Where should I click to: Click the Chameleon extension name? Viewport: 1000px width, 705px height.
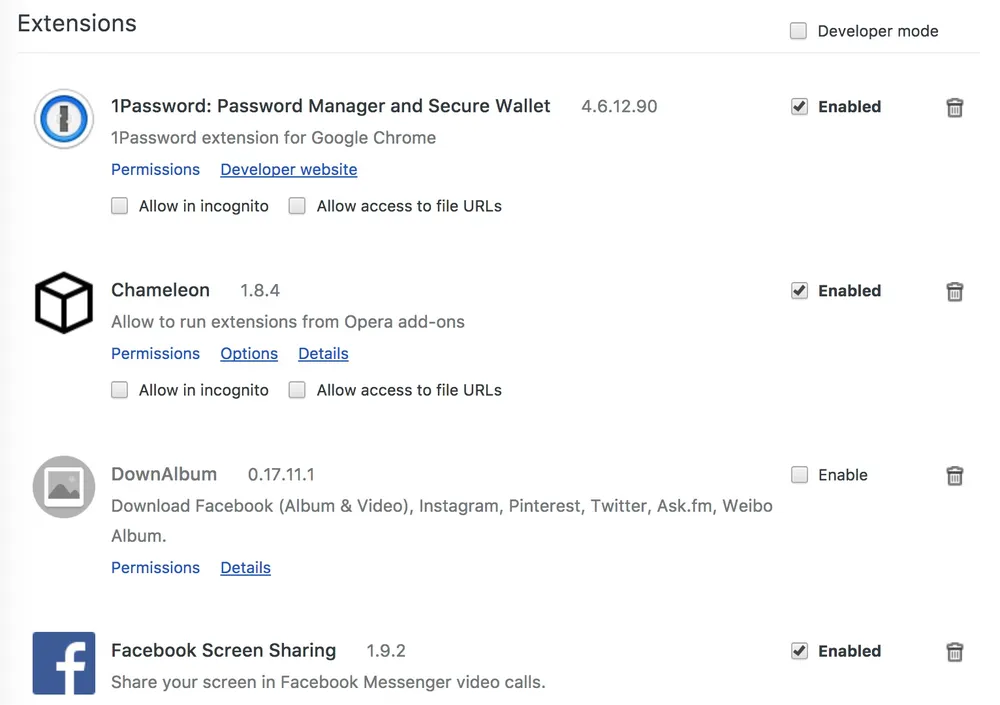click(x=160, y=290)
